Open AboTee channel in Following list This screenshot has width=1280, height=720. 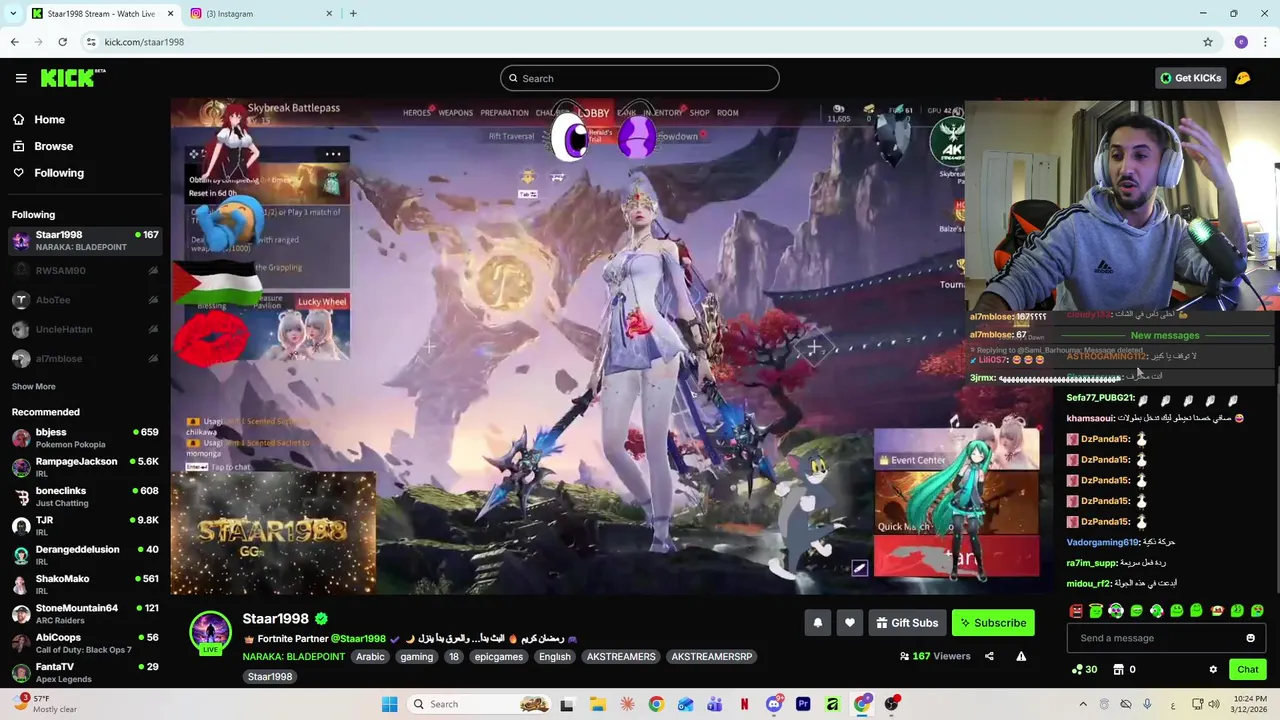click(85, 300)
